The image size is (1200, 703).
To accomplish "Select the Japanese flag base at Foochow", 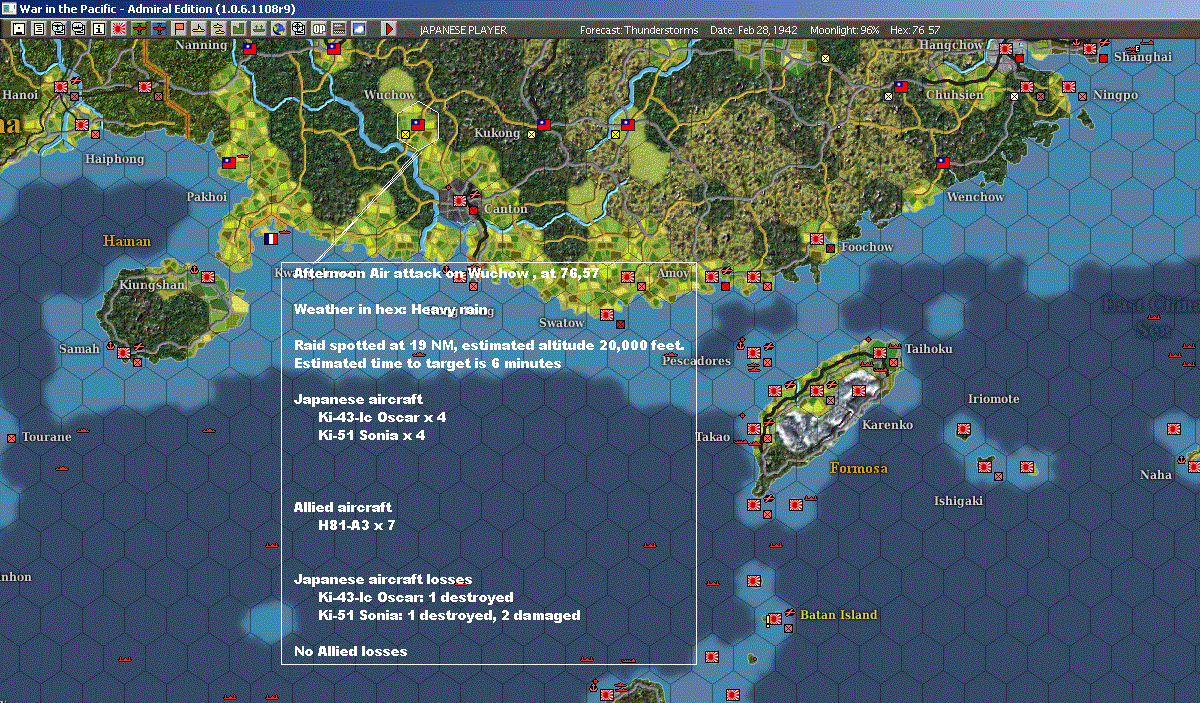I will tap(817, 239).
